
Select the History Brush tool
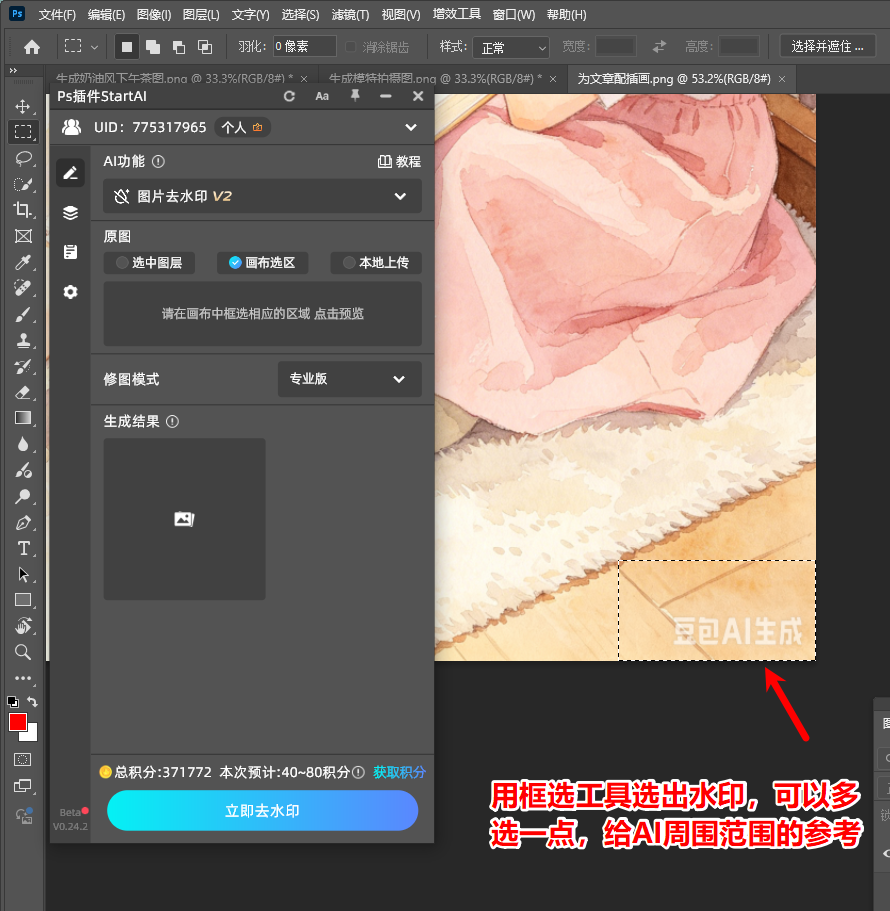(x=23, y=367)
